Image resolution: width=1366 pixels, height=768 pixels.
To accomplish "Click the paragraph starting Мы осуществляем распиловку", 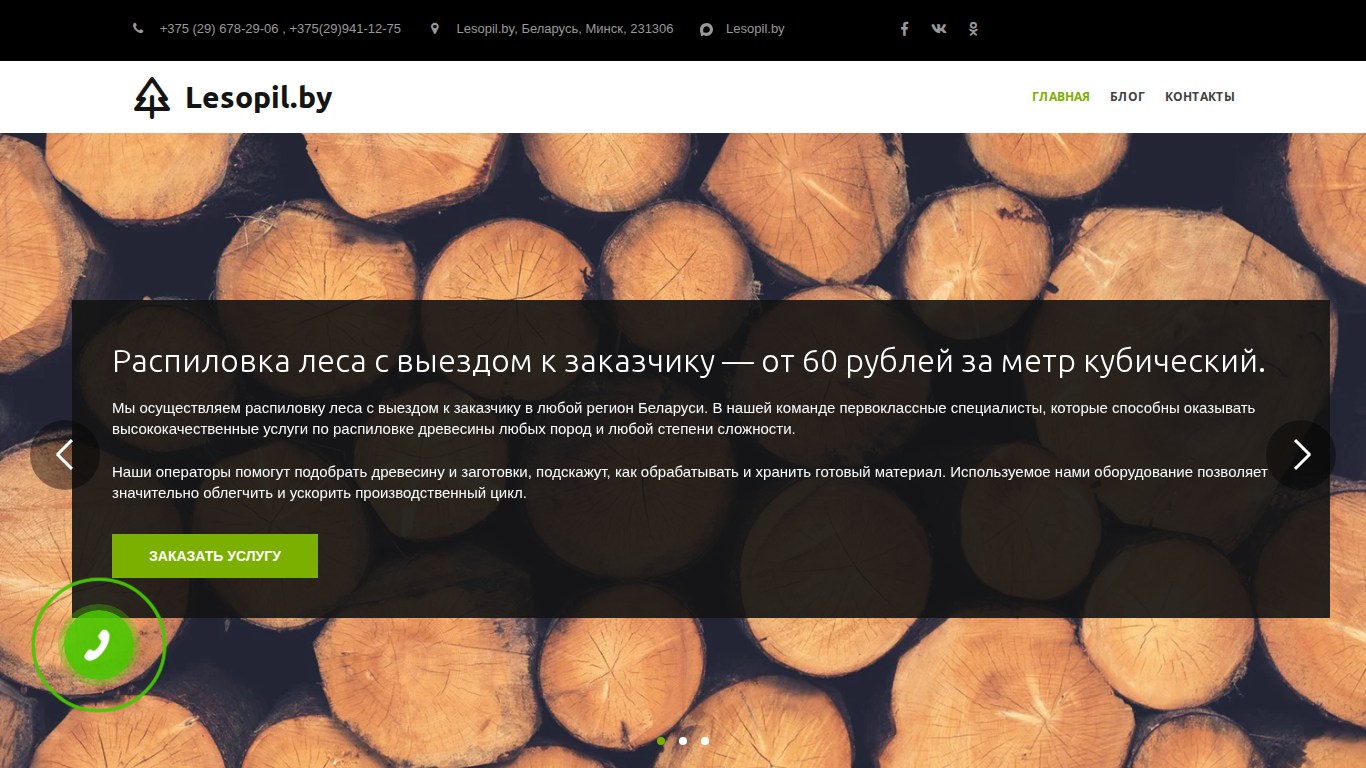I will click(683, 419).
